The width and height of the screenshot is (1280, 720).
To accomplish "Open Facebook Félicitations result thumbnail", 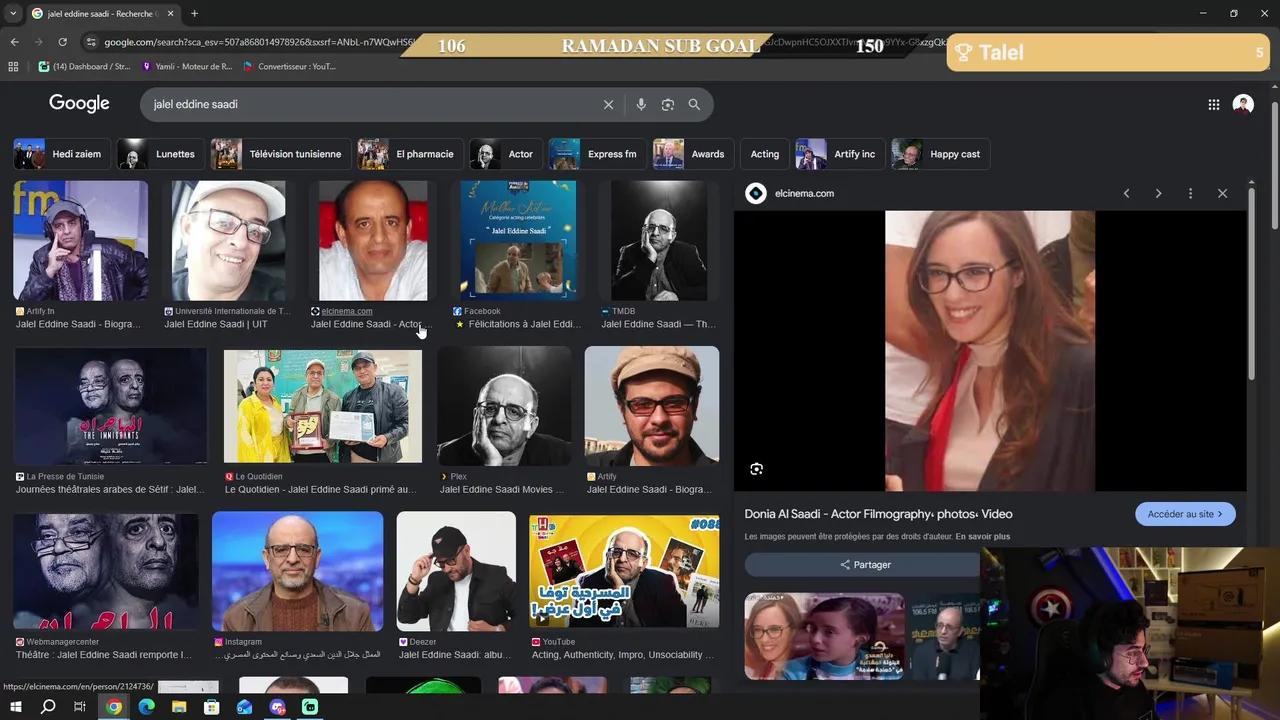I will coord(518,241).
